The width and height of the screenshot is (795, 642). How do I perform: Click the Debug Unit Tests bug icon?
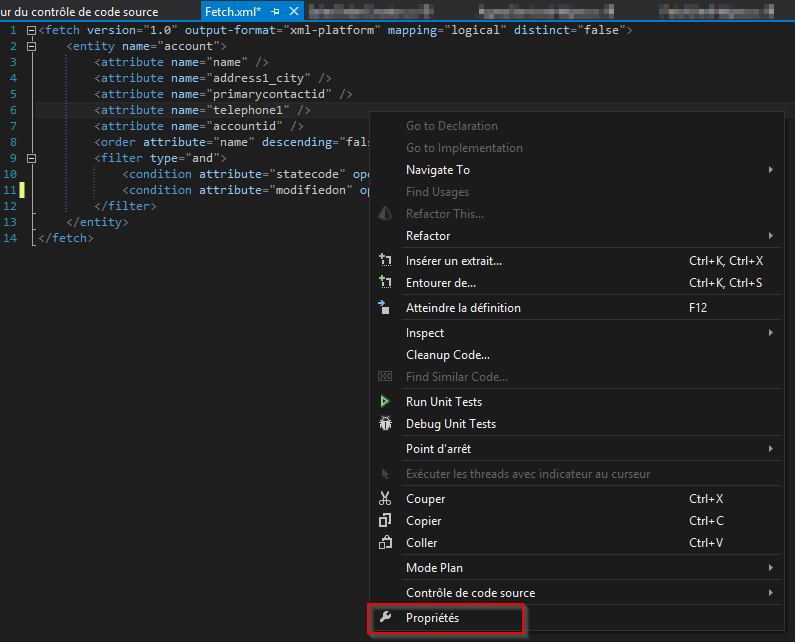coord(385,423)
